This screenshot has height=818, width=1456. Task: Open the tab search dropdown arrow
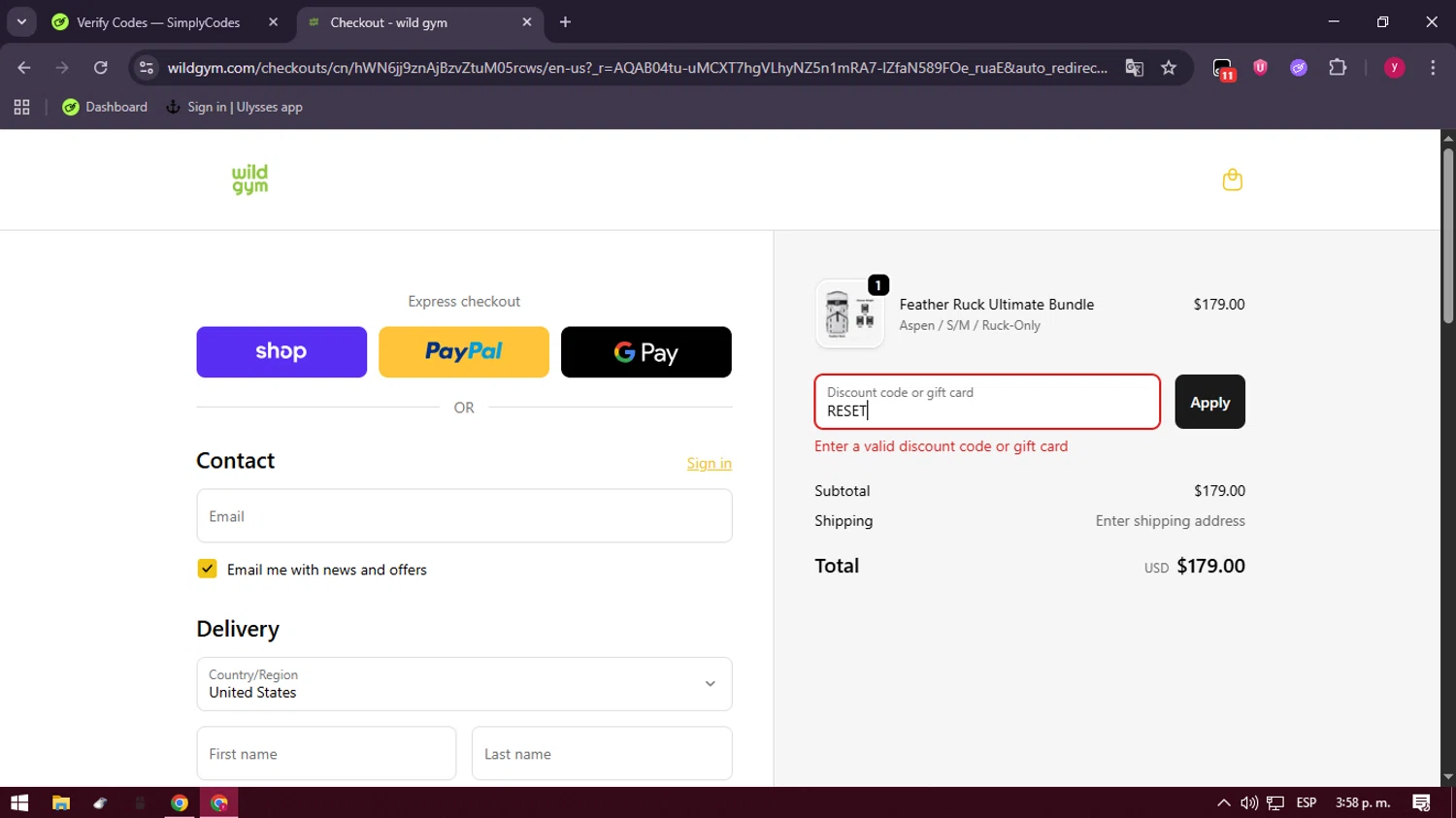tap(21, 22)
